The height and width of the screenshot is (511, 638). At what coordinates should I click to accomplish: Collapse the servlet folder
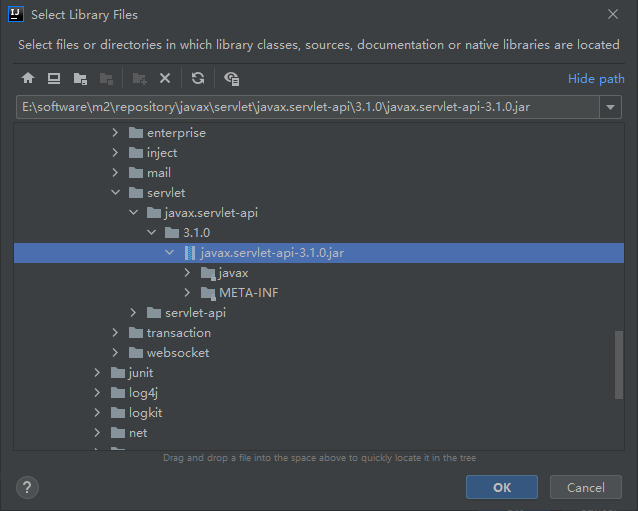point(116,193)
